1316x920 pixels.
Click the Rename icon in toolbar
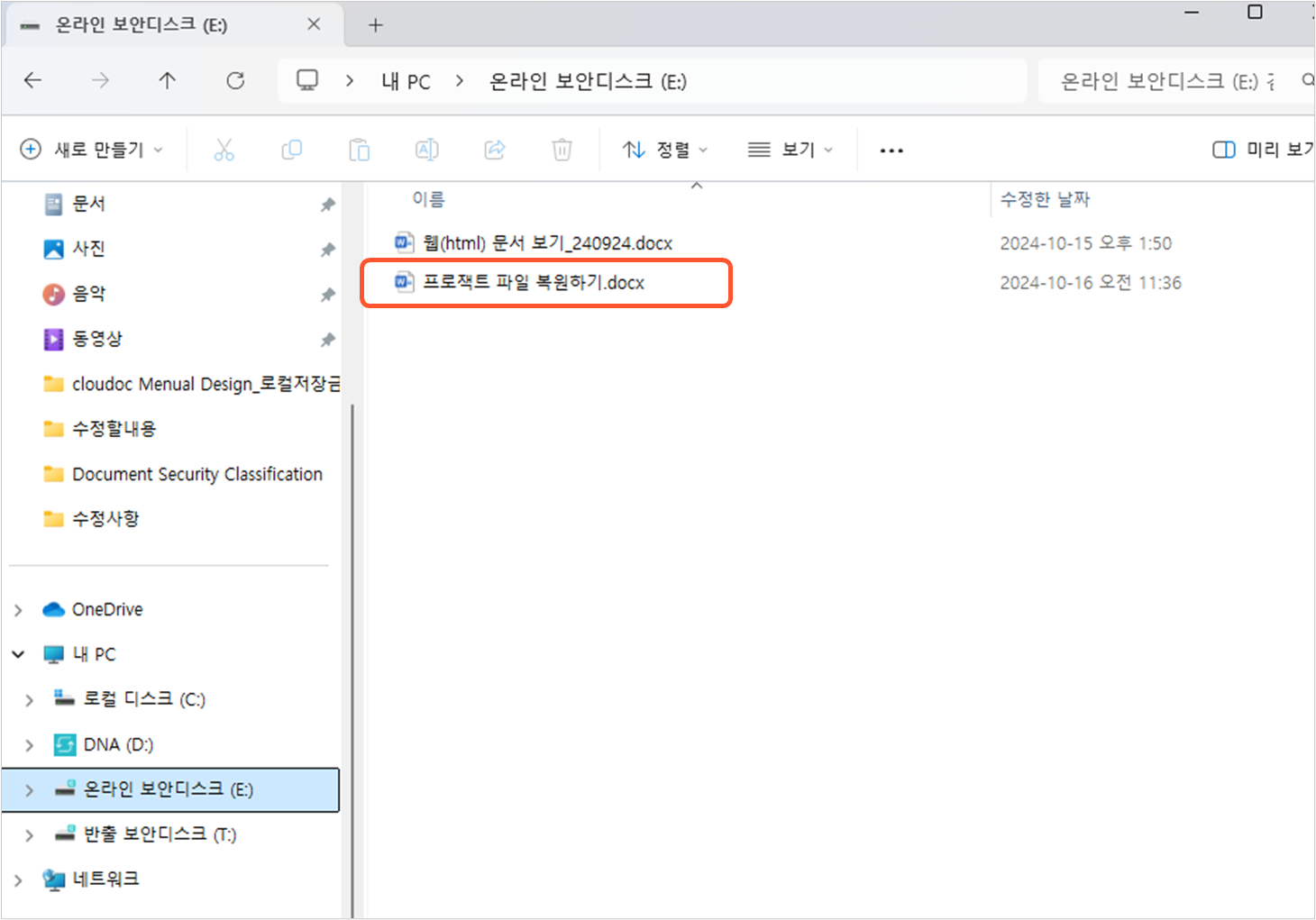tap(426, 150)
